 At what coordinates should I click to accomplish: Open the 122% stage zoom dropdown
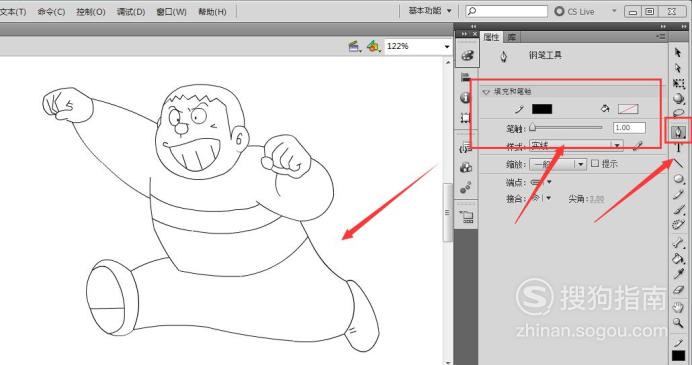pyautogui.click(x=447, y=46)
